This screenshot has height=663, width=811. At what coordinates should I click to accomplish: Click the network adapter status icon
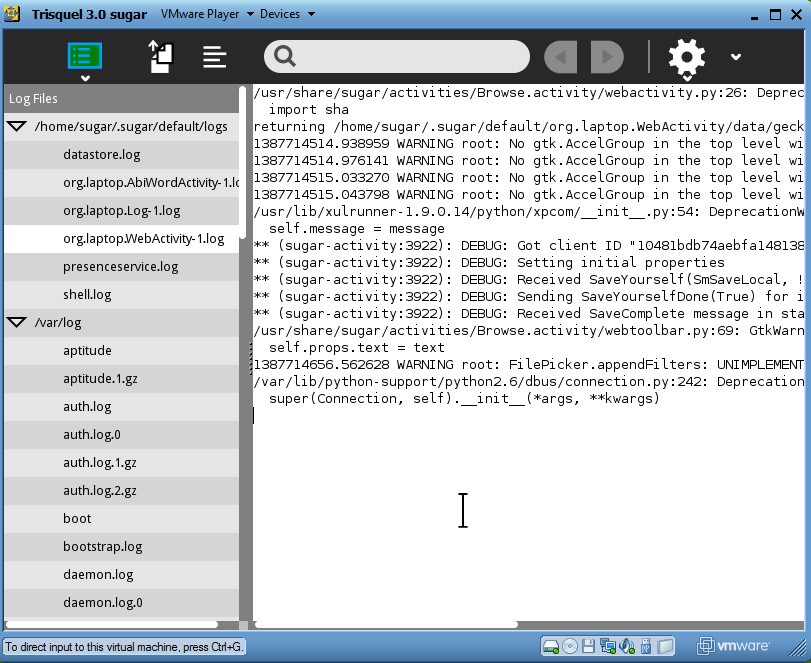608,646
